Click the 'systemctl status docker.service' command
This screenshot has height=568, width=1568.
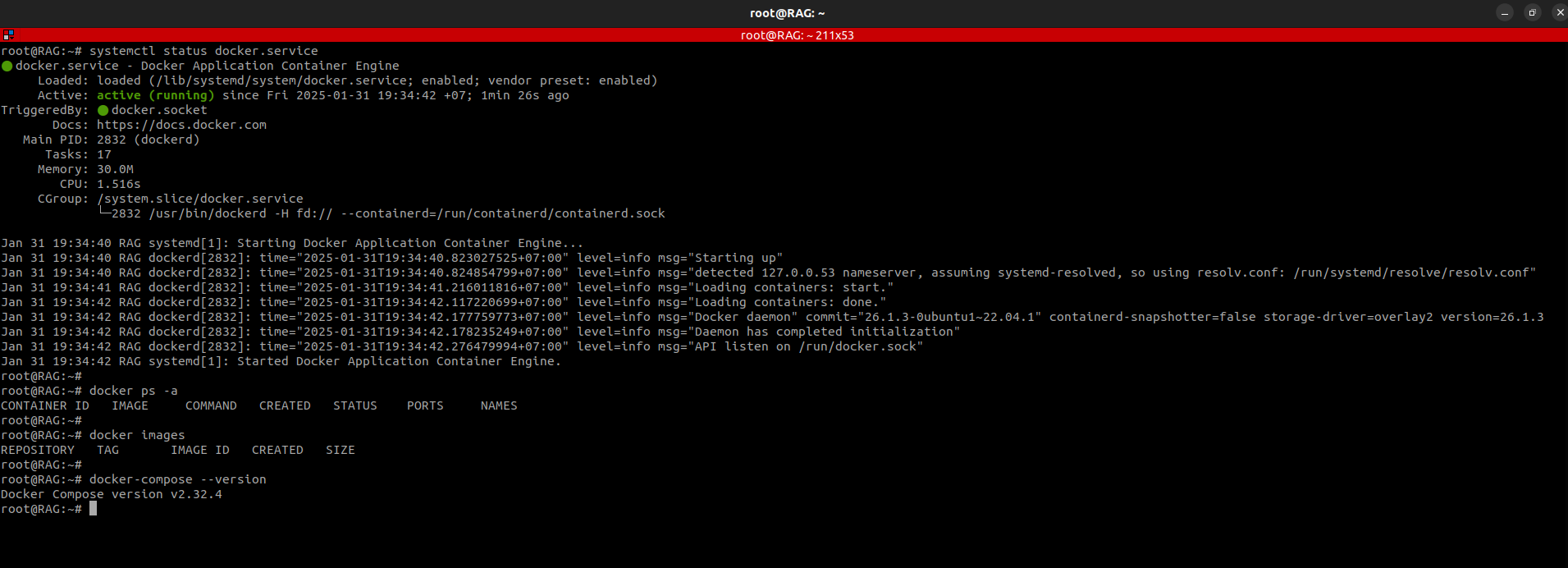[x=203, y=51]
